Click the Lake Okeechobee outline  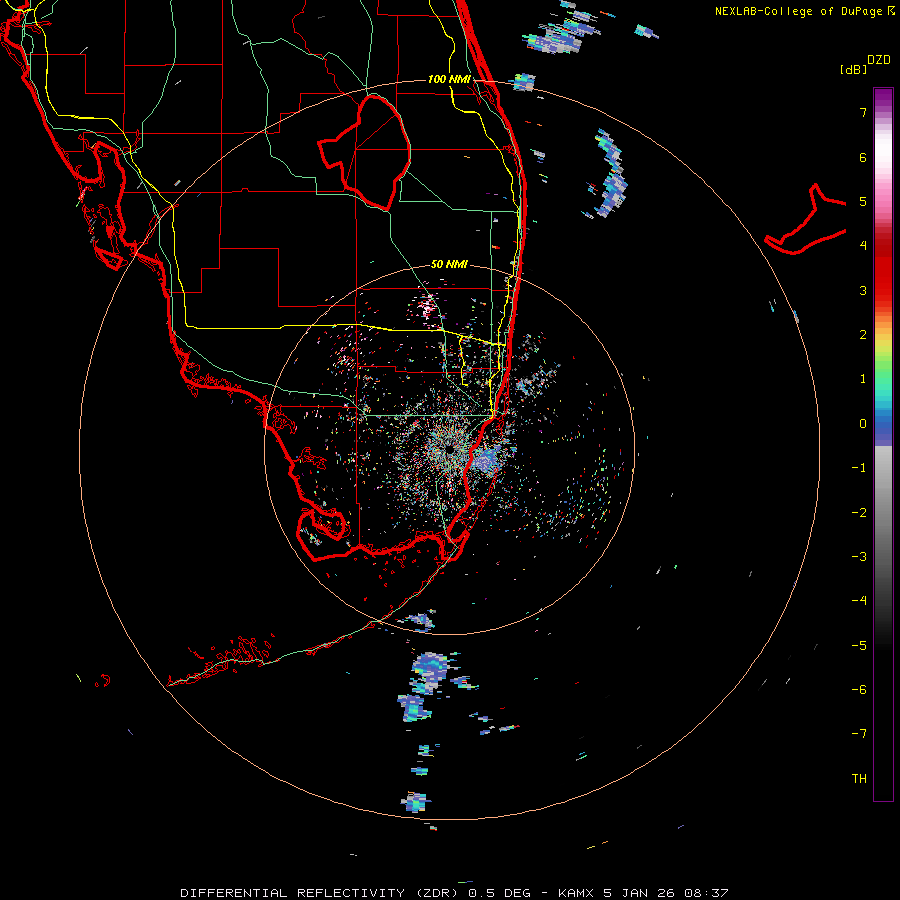(364, 152)
